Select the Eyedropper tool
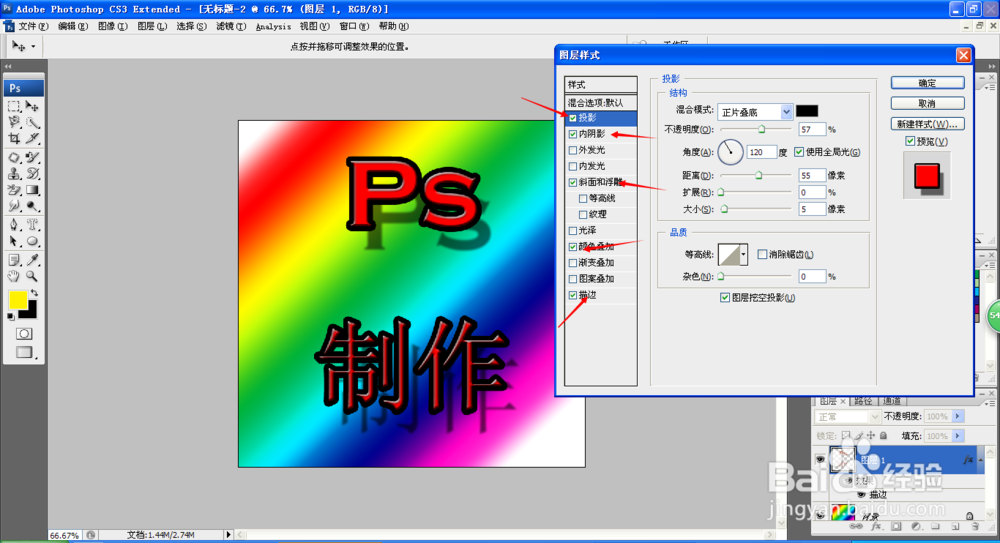The width and height of the screenshot is (1000, 543). coord(32,260)
